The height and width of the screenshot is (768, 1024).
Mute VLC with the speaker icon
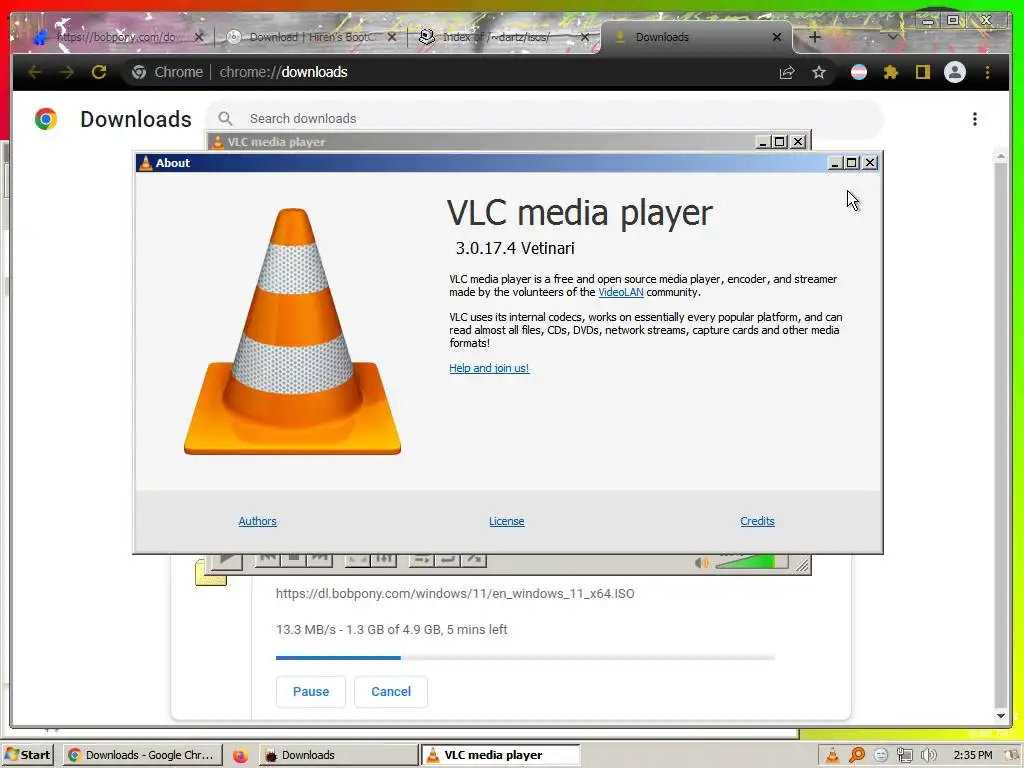(701, 562)
